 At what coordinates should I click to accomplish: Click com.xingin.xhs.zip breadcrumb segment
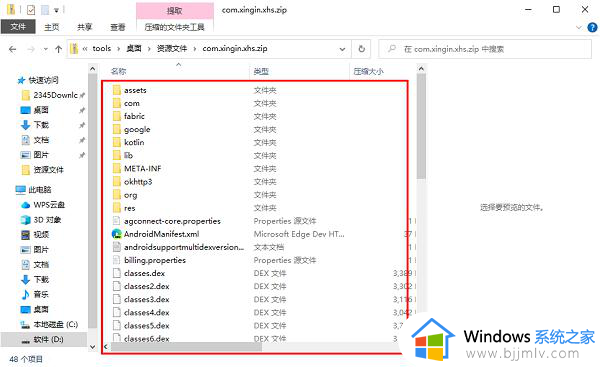click(x=235, y=49)
